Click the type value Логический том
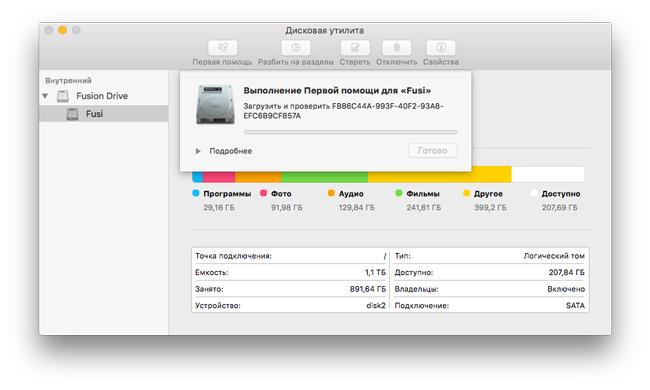This screenshot has width=650, height=390. [x=554, y=256]
